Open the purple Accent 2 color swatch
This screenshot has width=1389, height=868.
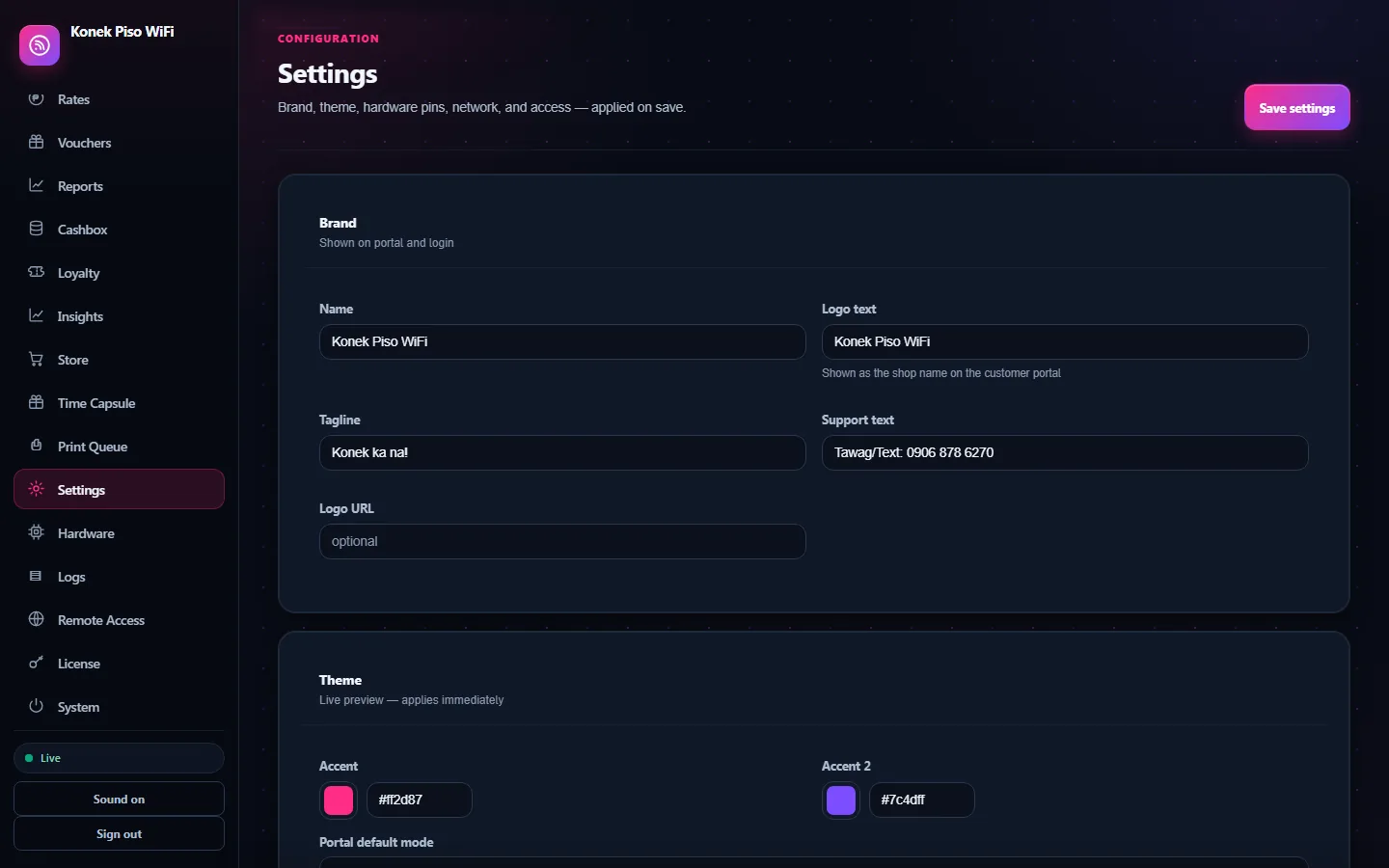841,800
